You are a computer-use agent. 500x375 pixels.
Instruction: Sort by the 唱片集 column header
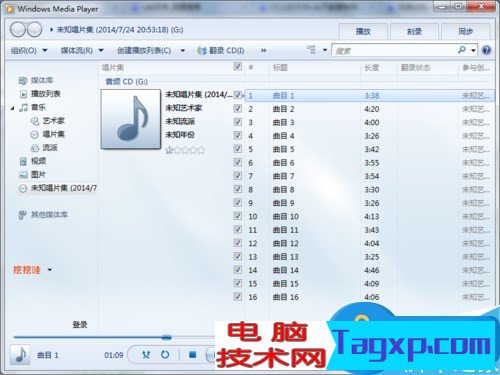(x=113, y=68)
